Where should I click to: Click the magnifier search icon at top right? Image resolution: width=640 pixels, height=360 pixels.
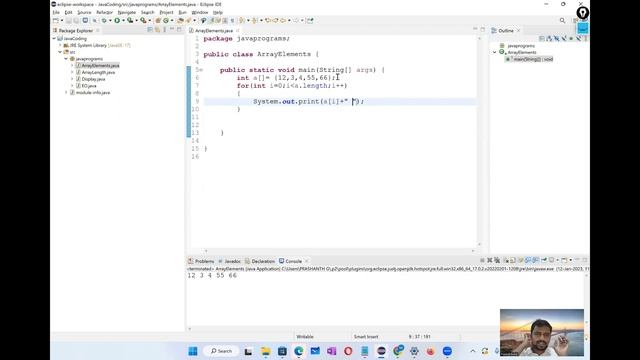click(x=562, y=20)
